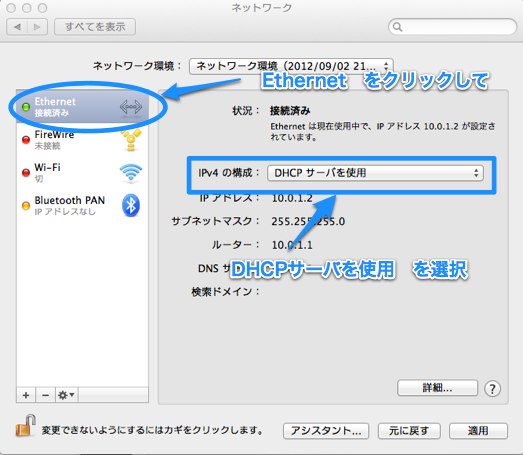Screen dimensions: 523x455
Task: Click the アシスタント... button
Action: pyautogui.click(x=326, y=431)
